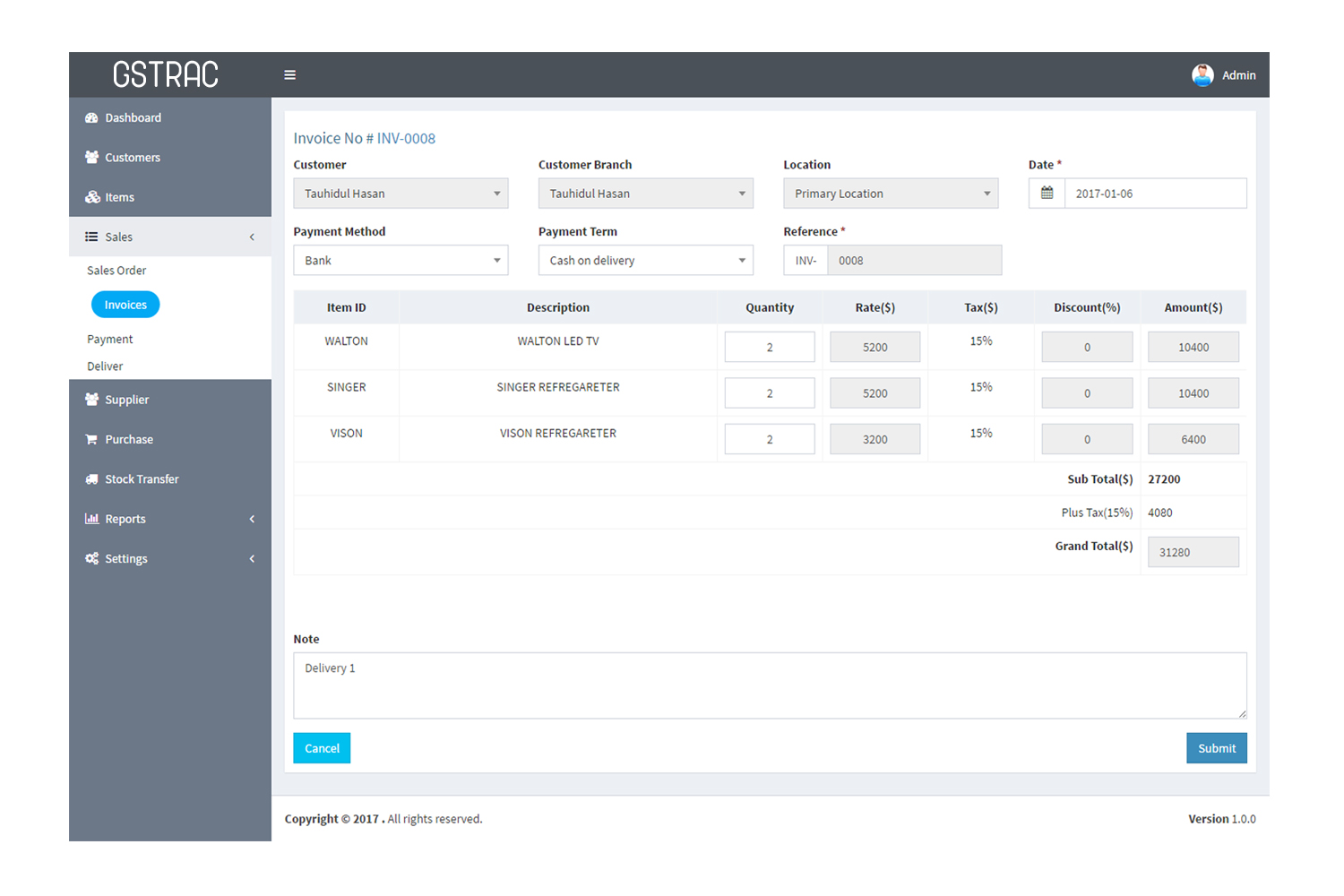Click the WALTON quantity field
Screen dimensions: 1344x896
(770, 347)
